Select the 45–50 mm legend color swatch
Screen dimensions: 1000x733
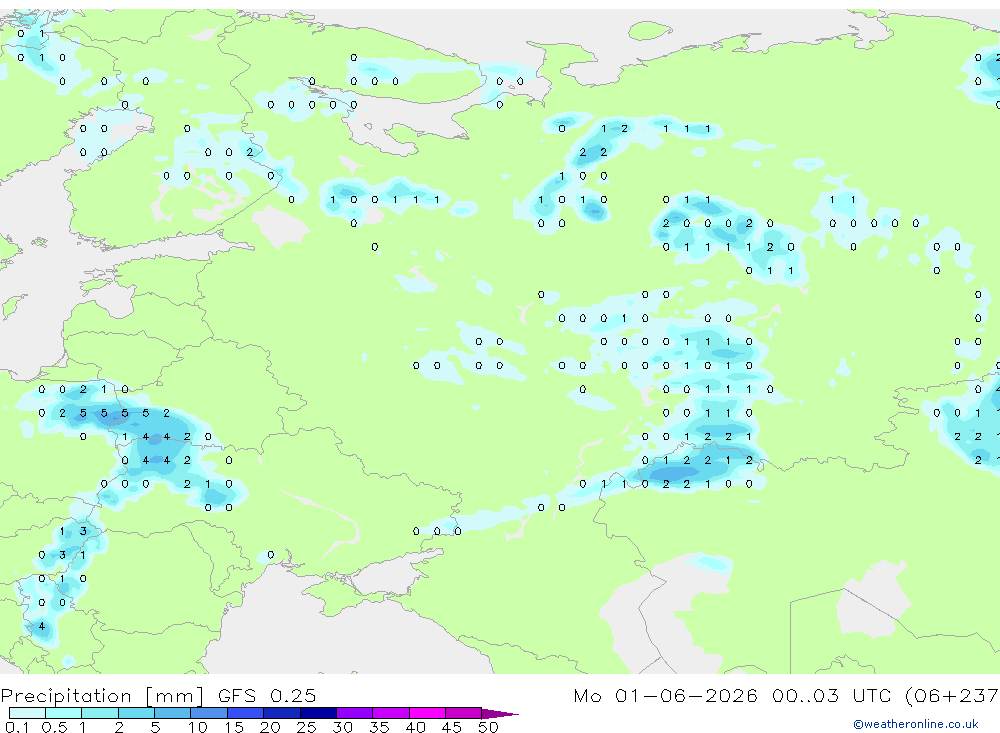coord(464,713)
